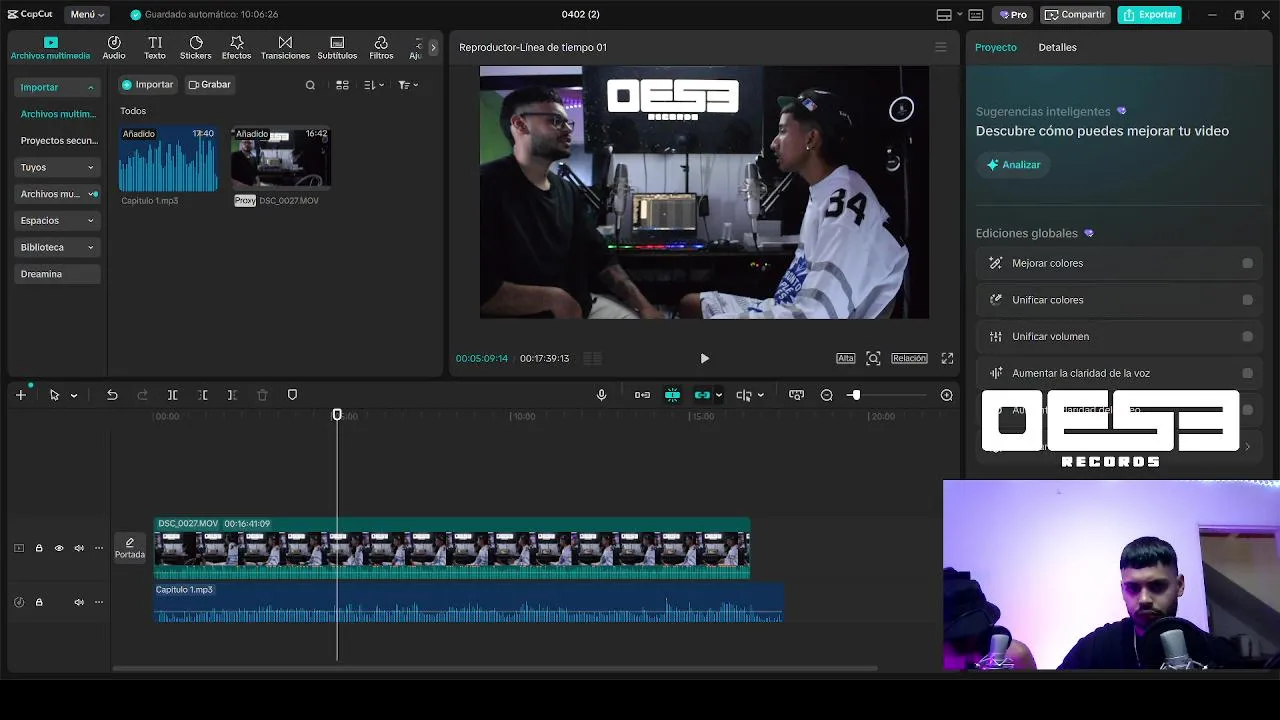
Task: Open the linkage options dropdown arrow
Action: point(718,396)
